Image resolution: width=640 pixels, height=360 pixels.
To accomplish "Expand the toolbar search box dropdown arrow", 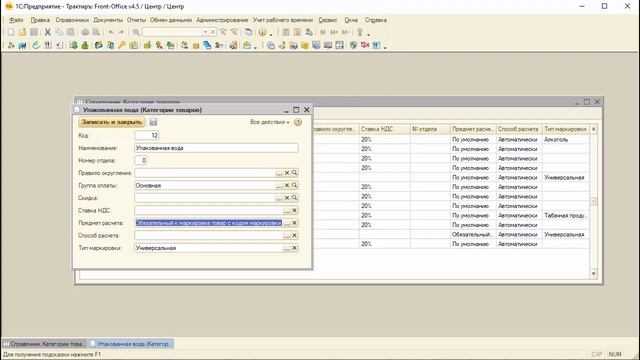I will point(205,32).
